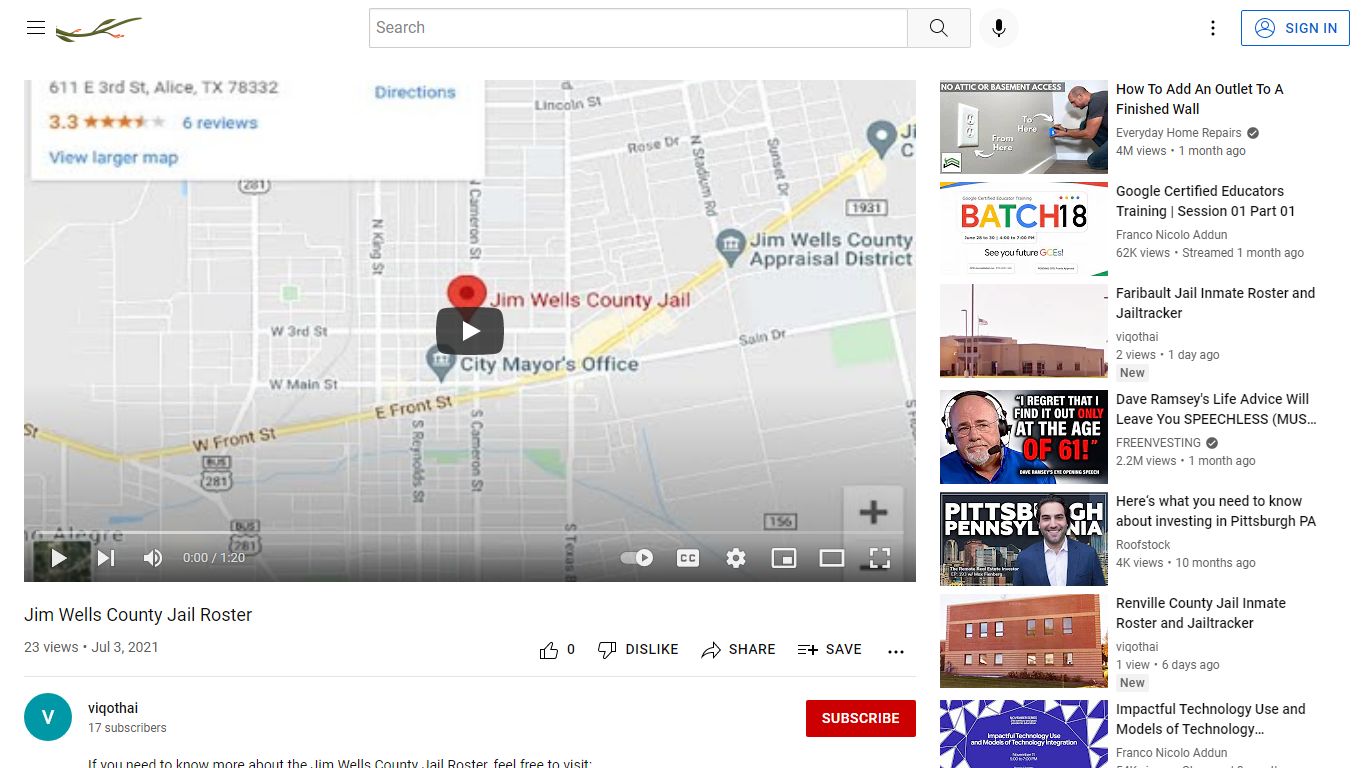Viewport: 1366px width, 768px height.
Task: Click the small play button in player controls
Action: pyautogui.click(x=59, y=558)
